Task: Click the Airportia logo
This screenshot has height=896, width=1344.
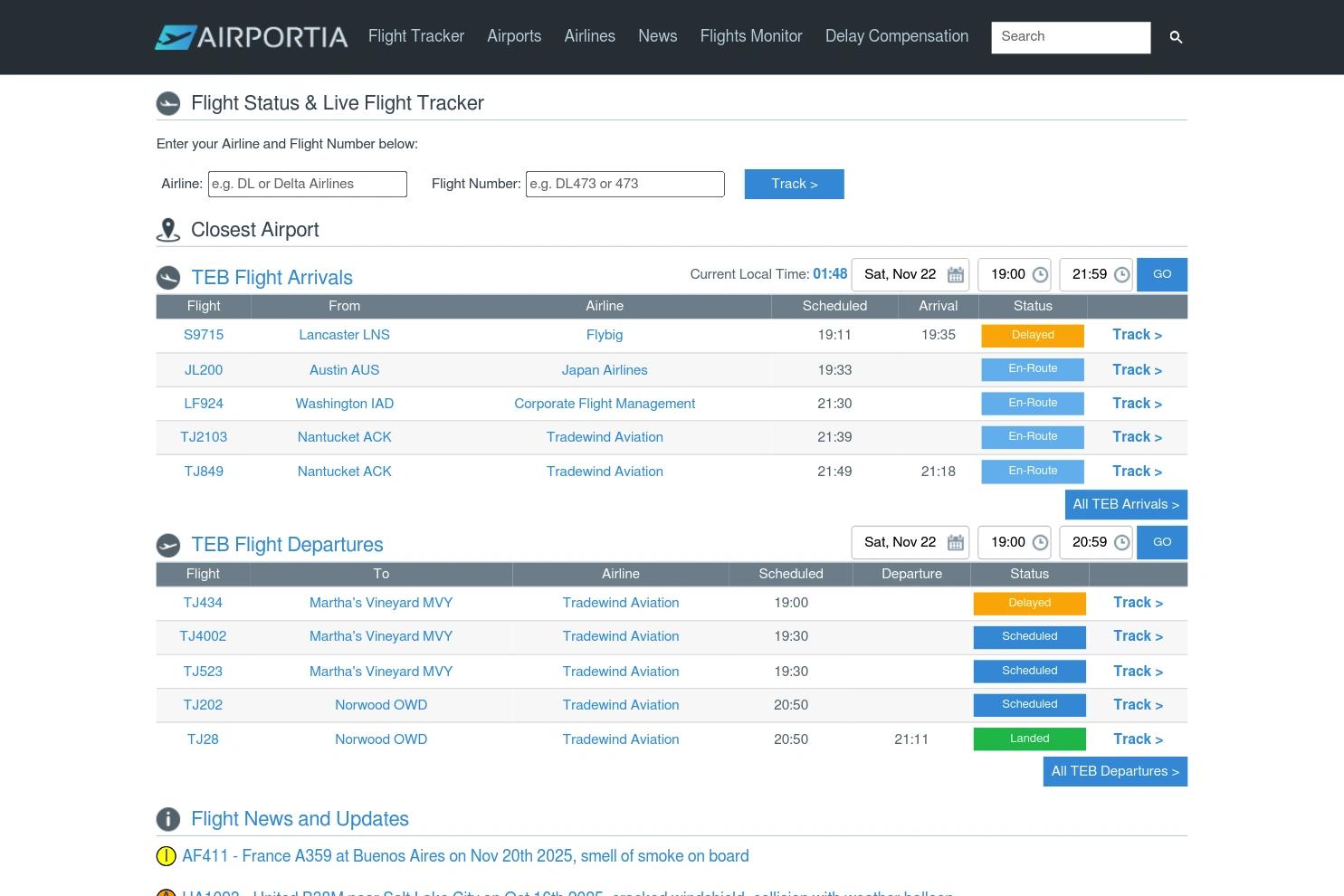Action: click(252, 37)
